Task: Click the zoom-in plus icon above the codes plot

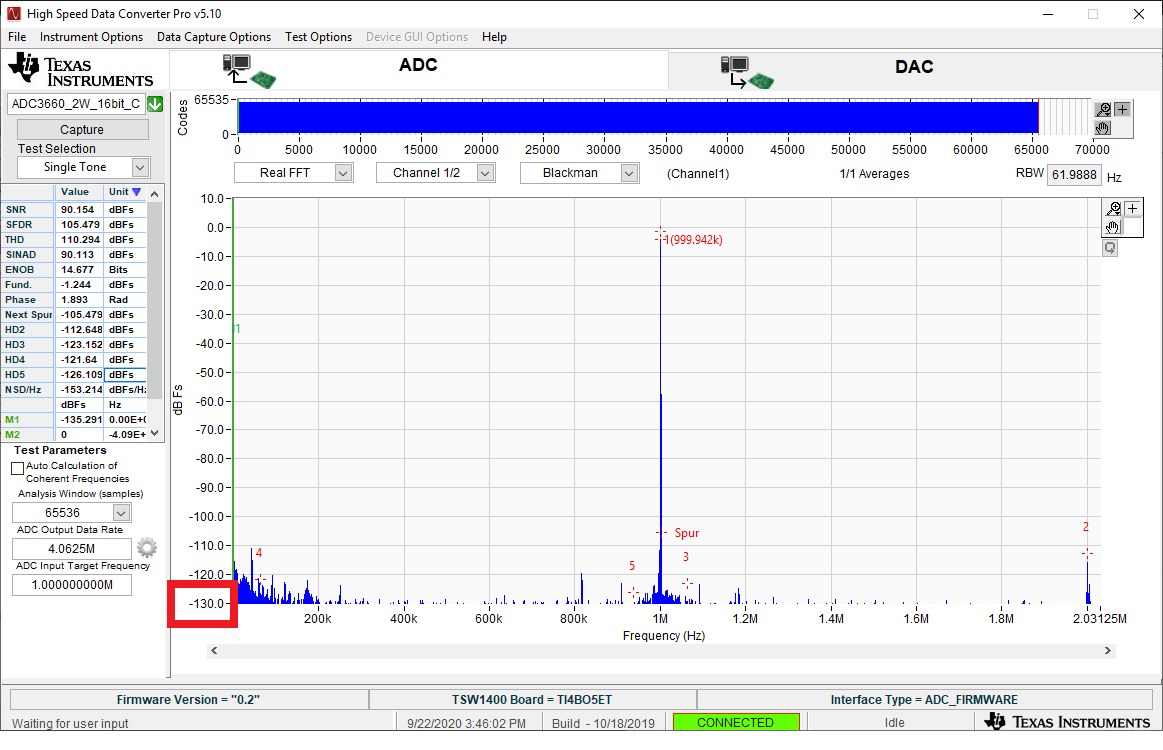Action: pos(1122,109)
